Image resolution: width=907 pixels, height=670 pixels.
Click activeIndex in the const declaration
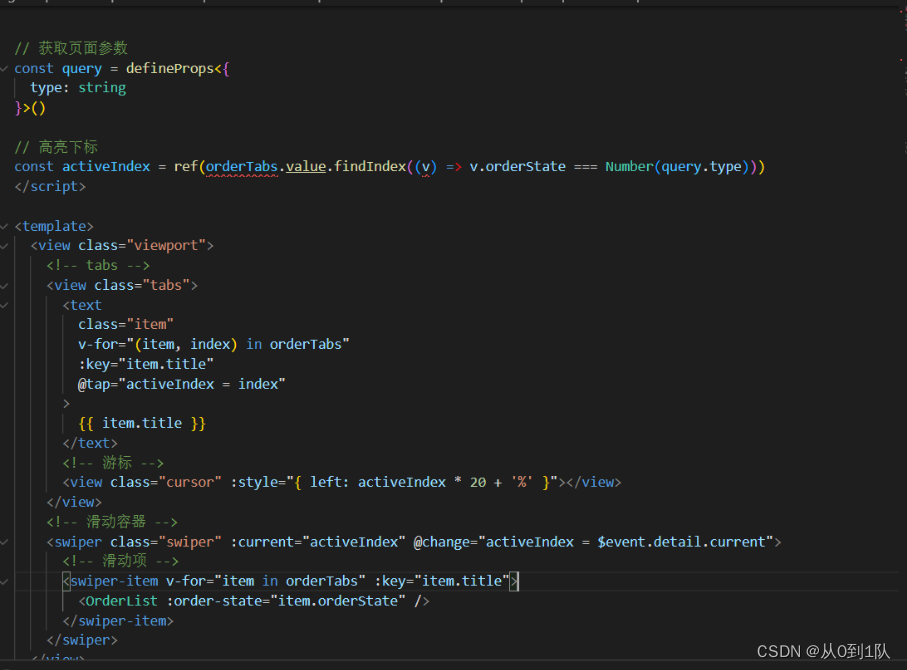[106, 167]
